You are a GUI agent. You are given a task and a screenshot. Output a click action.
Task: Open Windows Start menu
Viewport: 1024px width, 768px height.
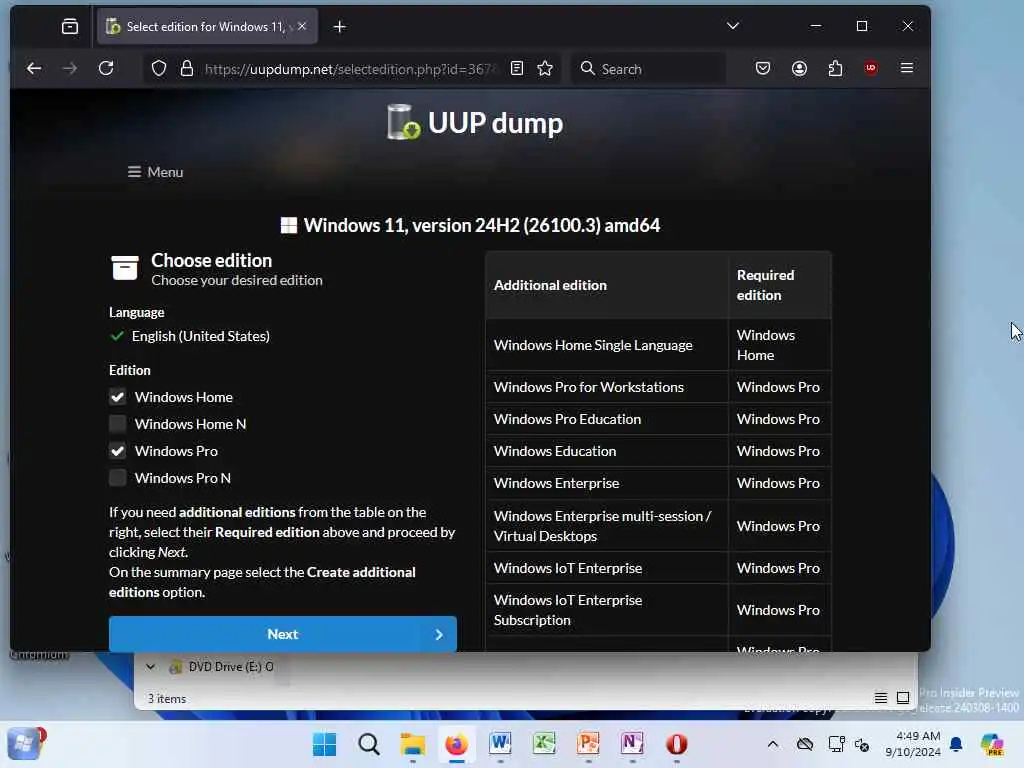[x=325, y=744]
